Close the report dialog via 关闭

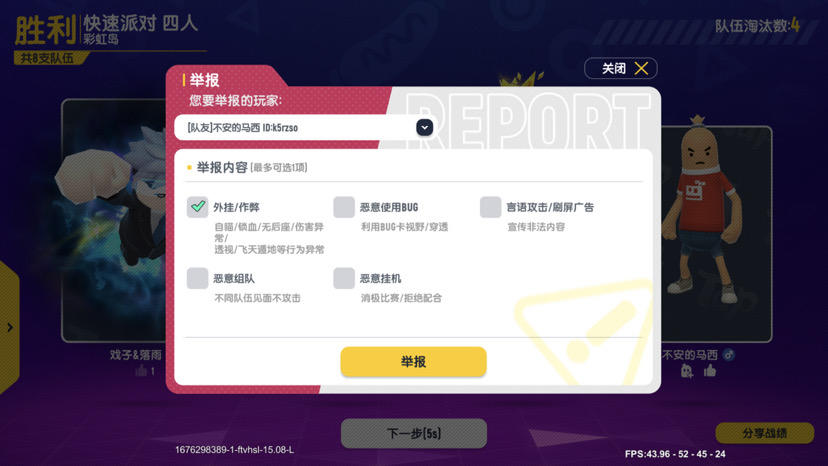pyautogui.click(x=620, y=68)
